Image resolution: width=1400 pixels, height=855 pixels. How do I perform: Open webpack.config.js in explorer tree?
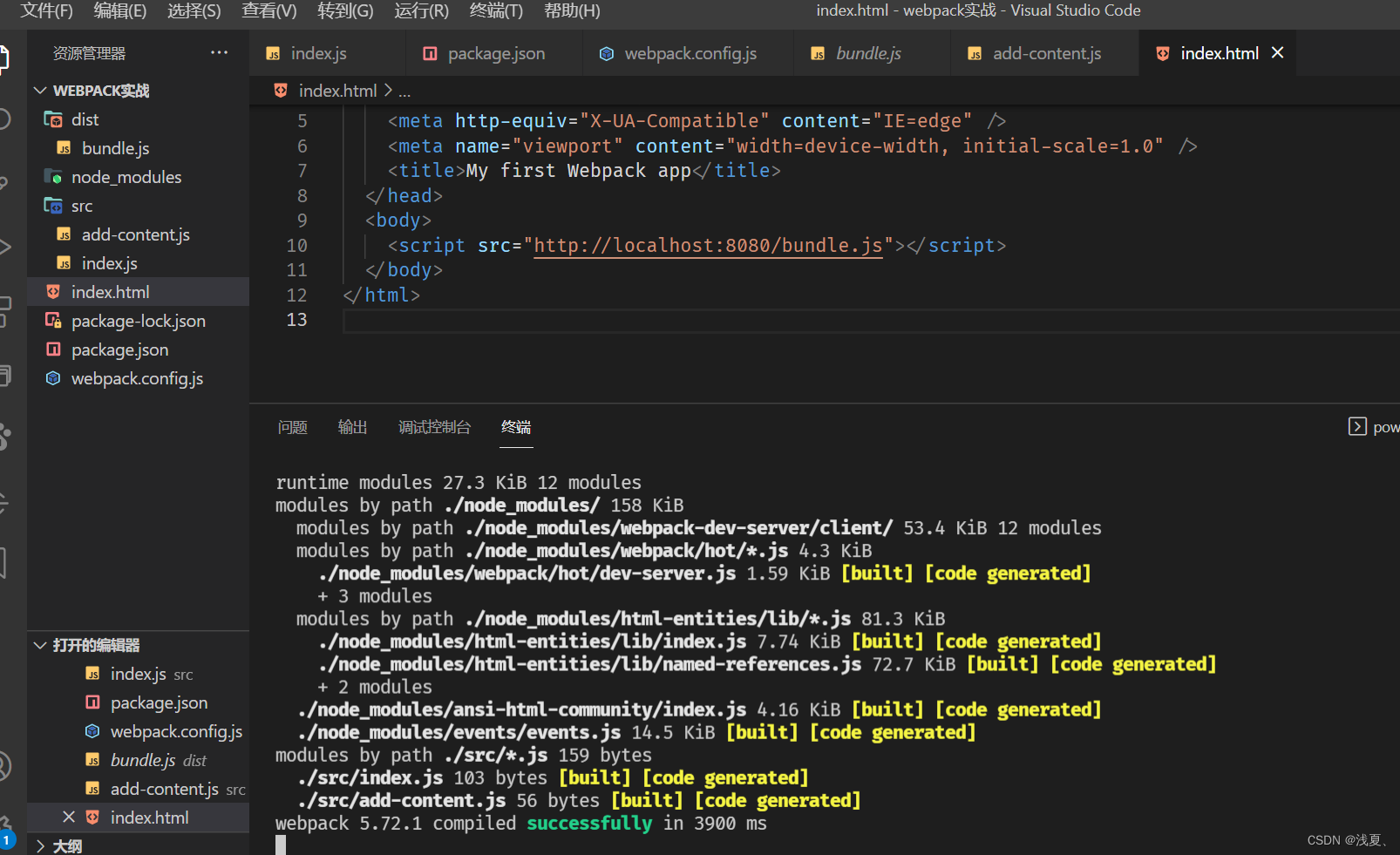(138, 378)
